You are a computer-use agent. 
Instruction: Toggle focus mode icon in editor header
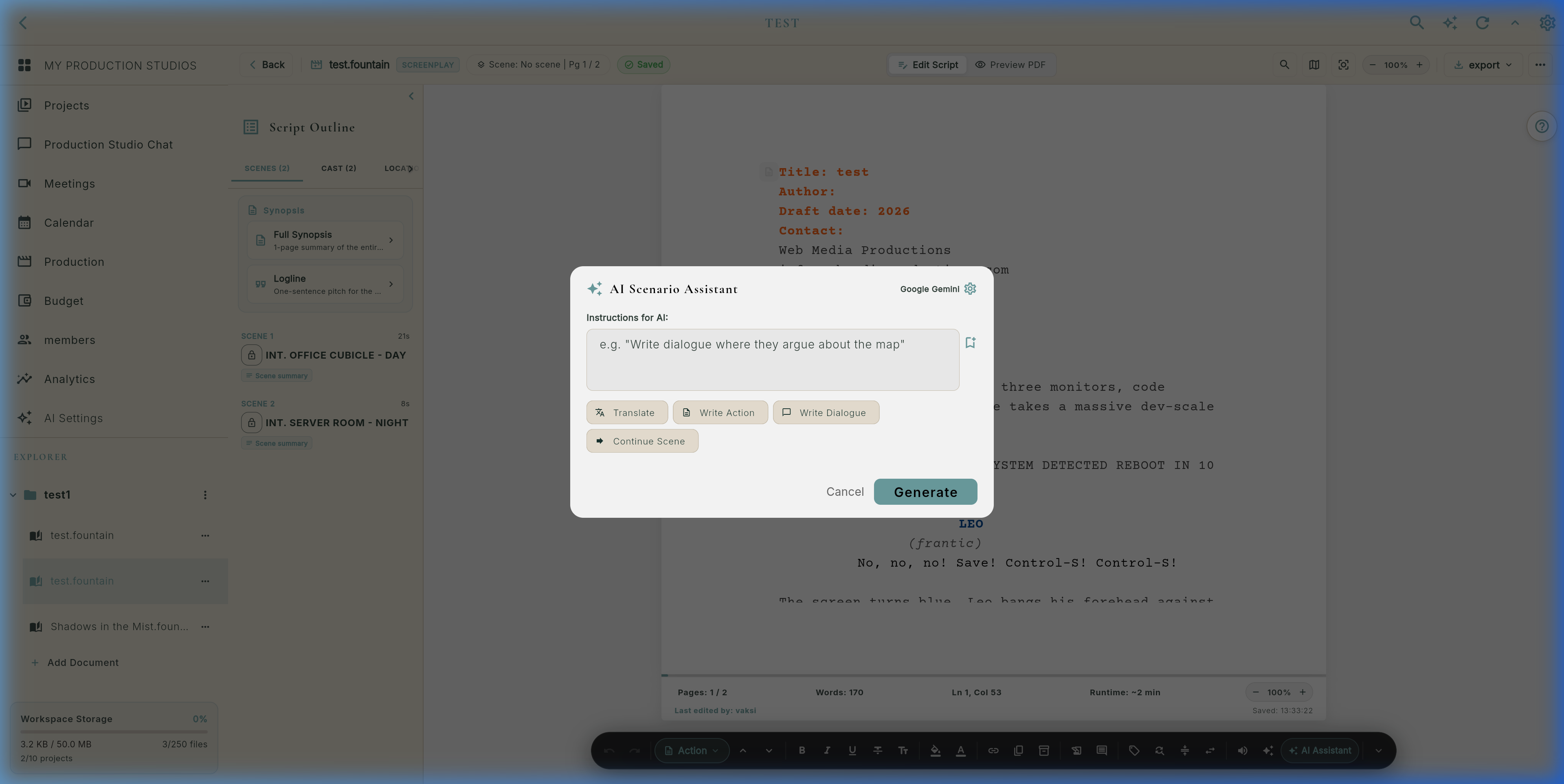pos(1343,65)
